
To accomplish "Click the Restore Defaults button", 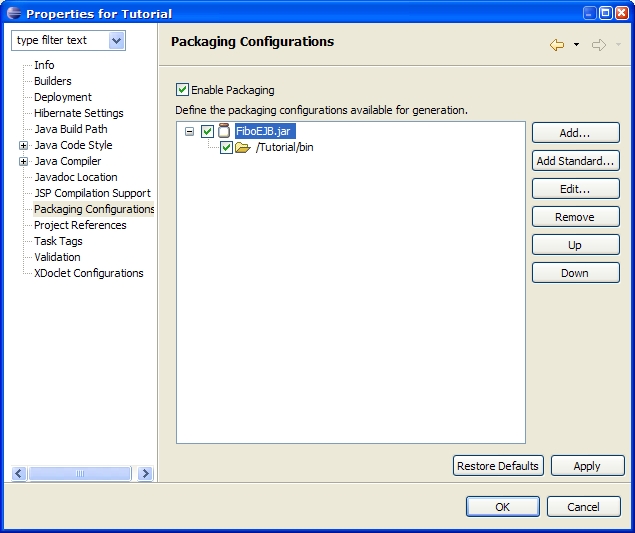I will [498, 466].
